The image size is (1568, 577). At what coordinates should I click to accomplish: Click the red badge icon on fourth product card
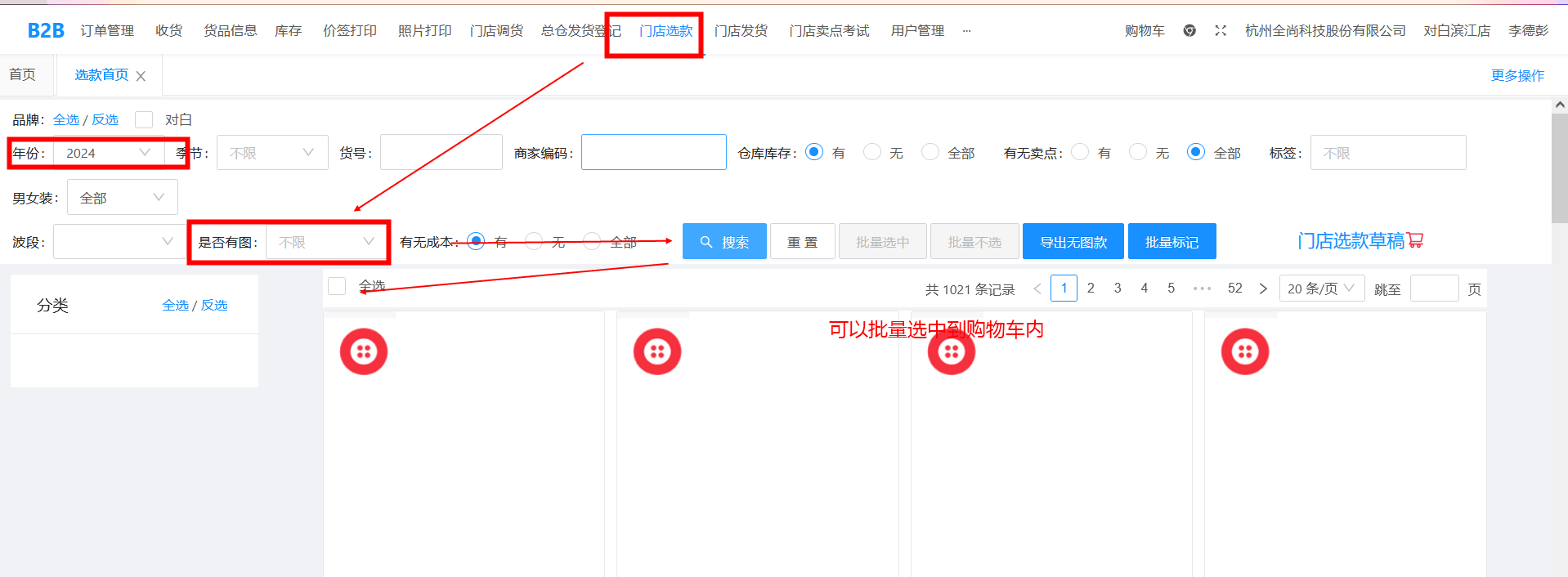tap(1244, 351)
